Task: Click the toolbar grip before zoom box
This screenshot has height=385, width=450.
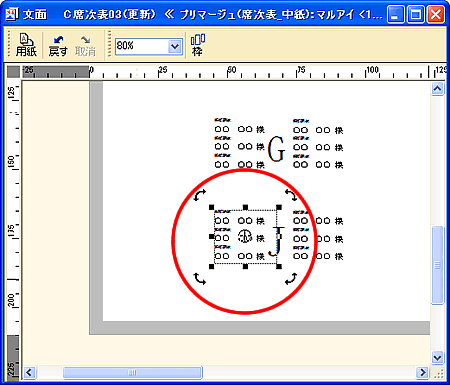Action: coord(109,45)
